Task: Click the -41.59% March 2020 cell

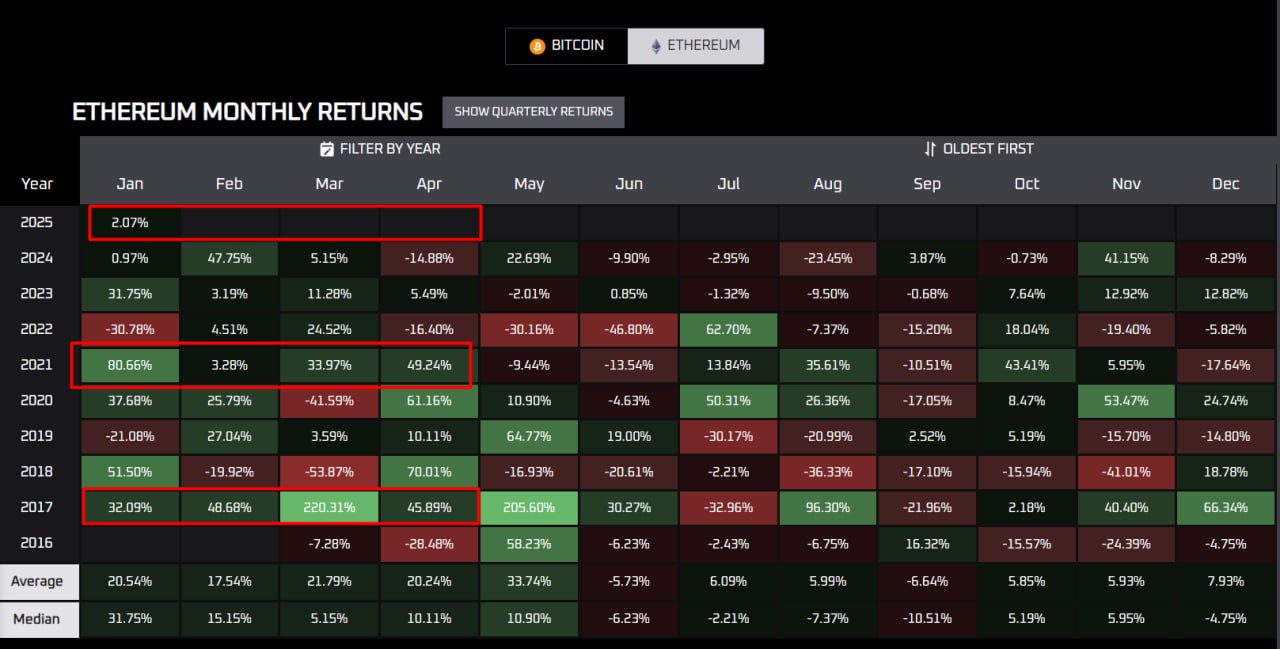Action: point(329,400)
